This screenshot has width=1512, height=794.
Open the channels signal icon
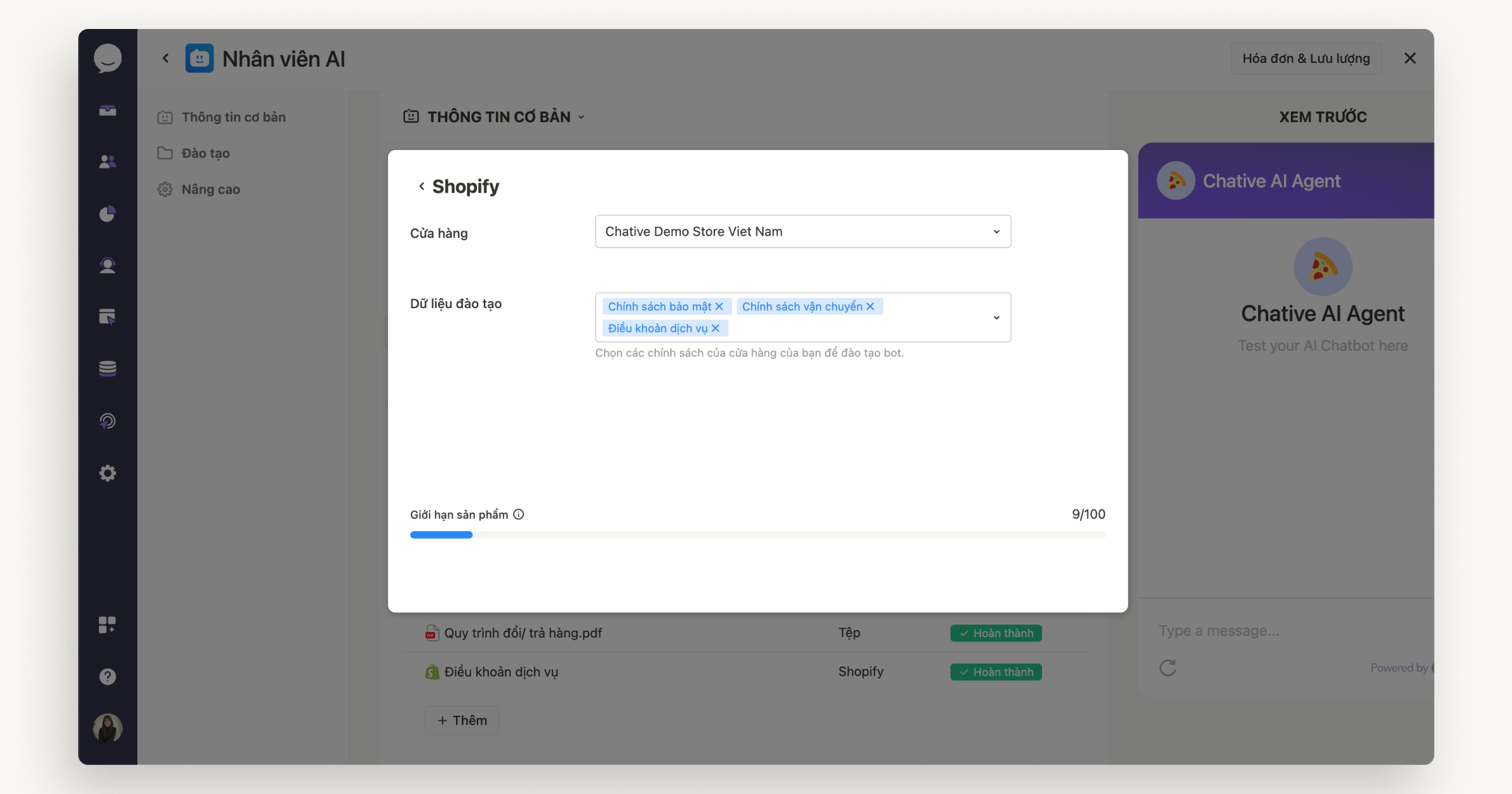[108, 421]
